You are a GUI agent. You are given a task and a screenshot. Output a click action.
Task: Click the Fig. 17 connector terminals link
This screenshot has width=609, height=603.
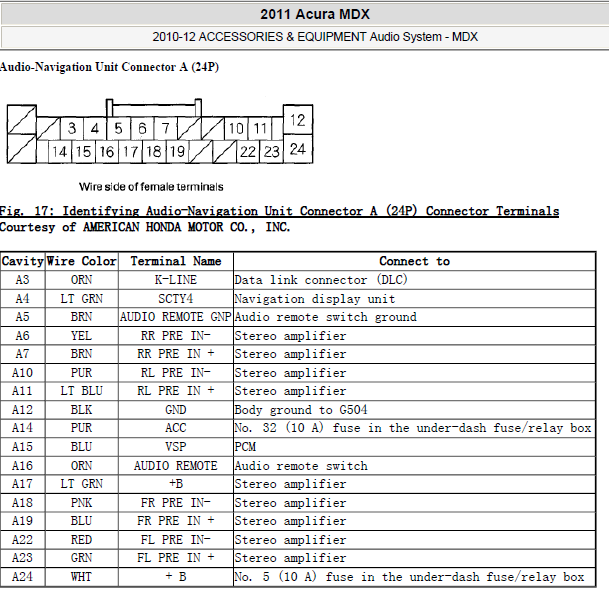(x=279, y=211)
